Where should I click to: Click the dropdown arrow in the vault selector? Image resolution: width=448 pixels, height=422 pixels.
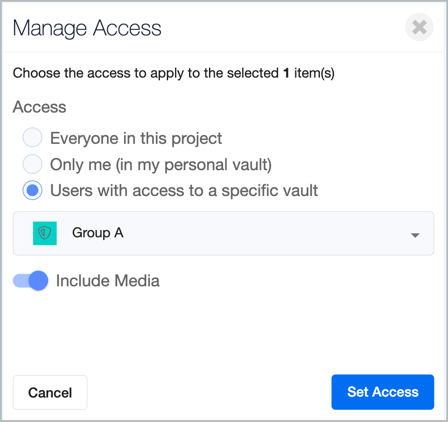pyautogui.click(x=415, y=235)
